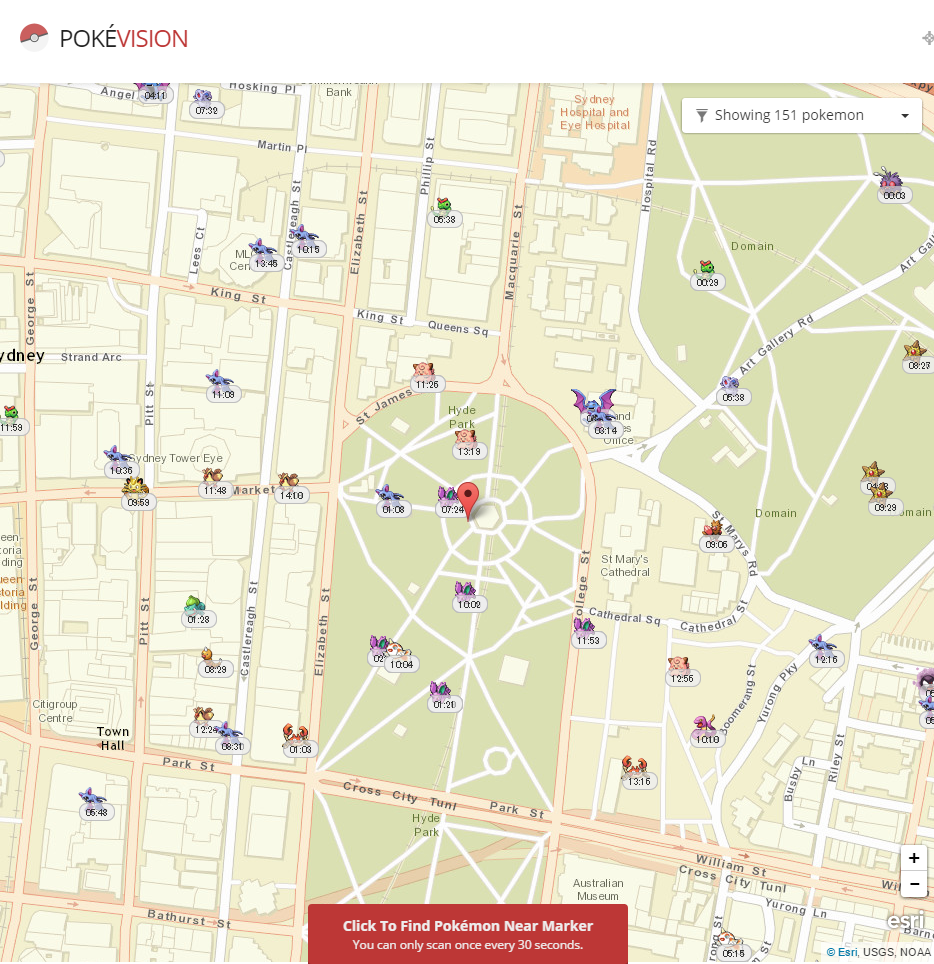Click the dropdown caret arrow in filter box
934x964 pixels.
pos(904,116)
